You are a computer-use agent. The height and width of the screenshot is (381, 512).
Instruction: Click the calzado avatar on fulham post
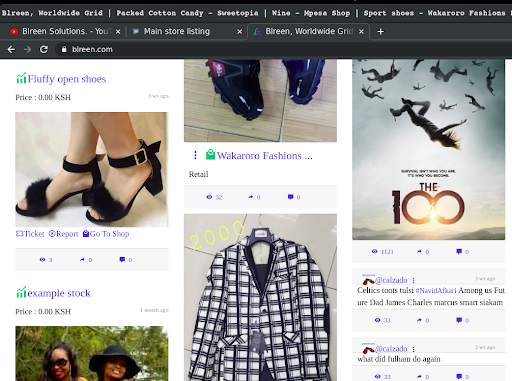point(368,349)
